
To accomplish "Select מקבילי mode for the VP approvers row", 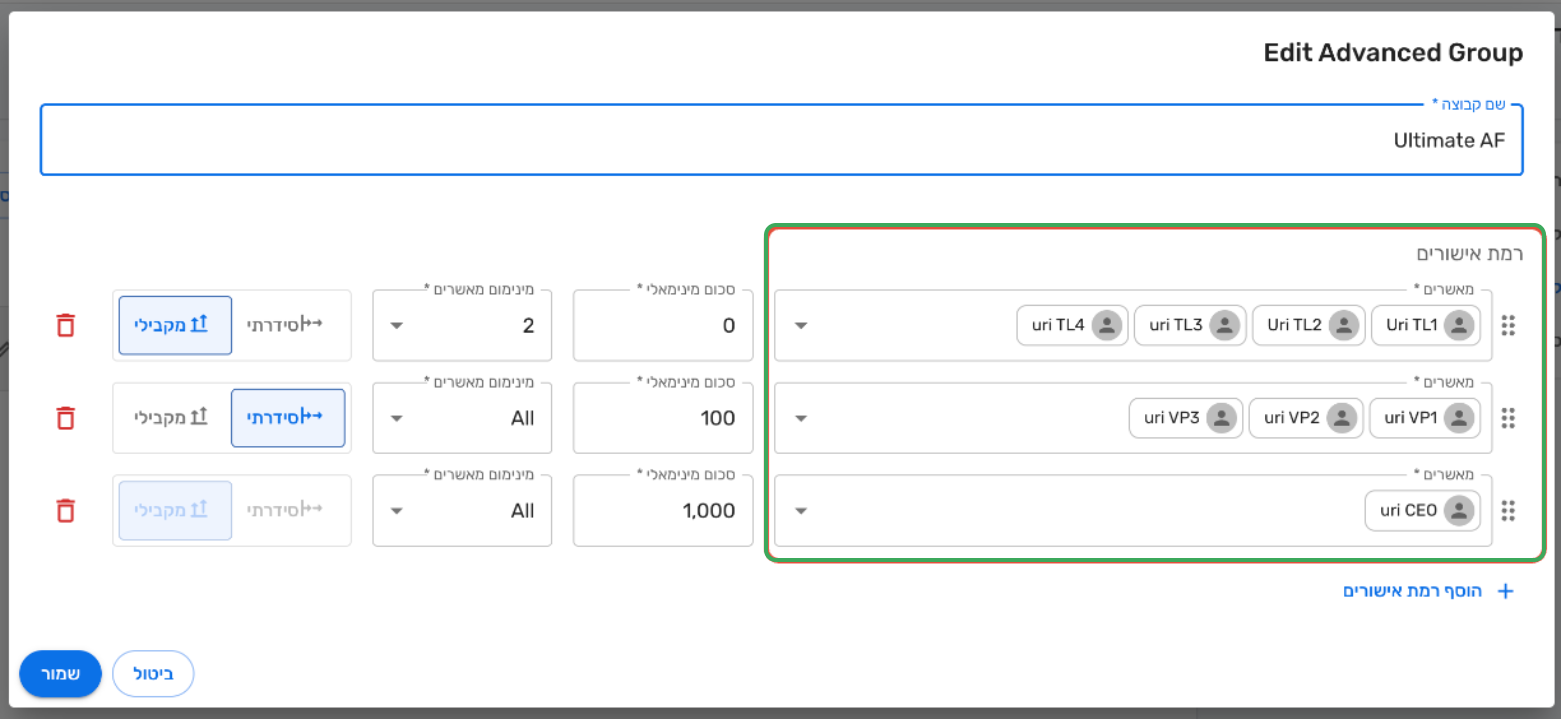I will (175, 418).
